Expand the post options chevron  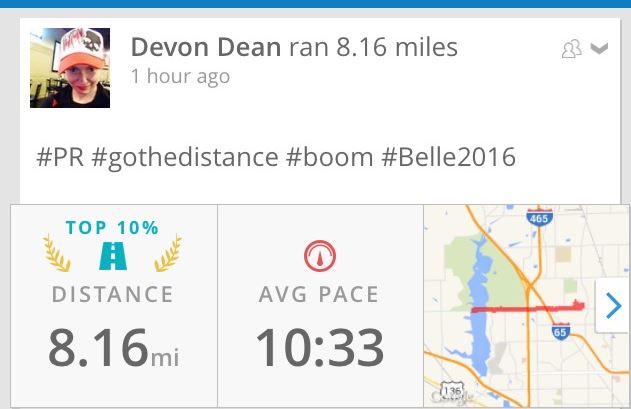click(599, 49)
